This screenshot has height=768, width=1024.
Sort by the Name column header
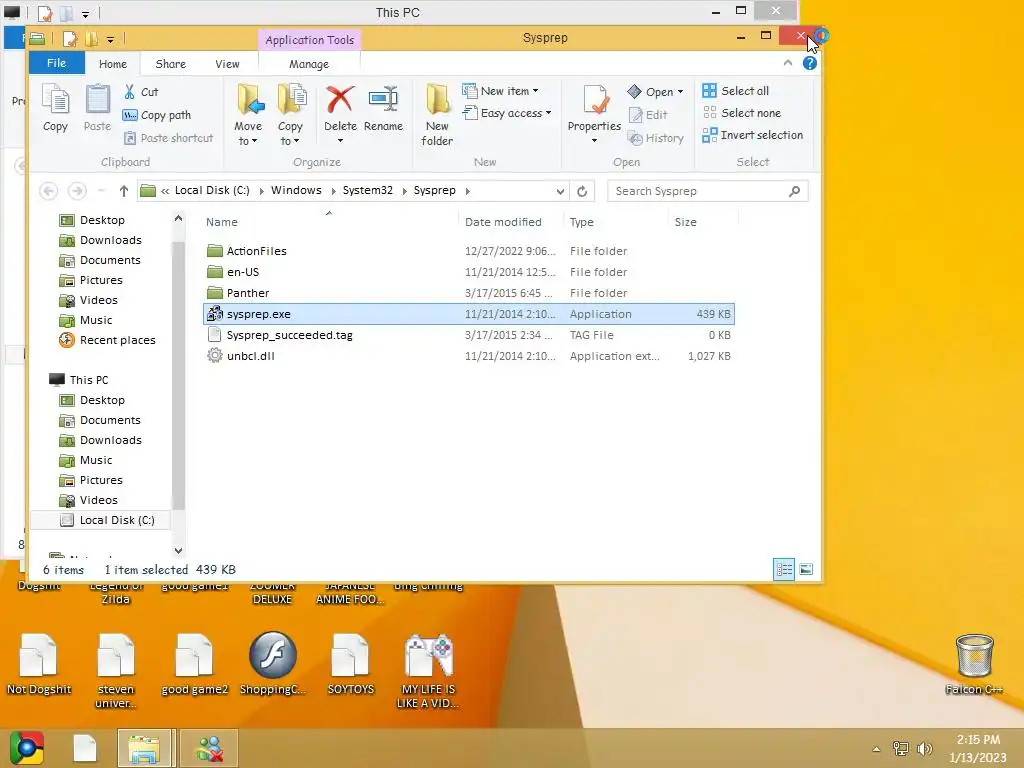pos(222,222)
